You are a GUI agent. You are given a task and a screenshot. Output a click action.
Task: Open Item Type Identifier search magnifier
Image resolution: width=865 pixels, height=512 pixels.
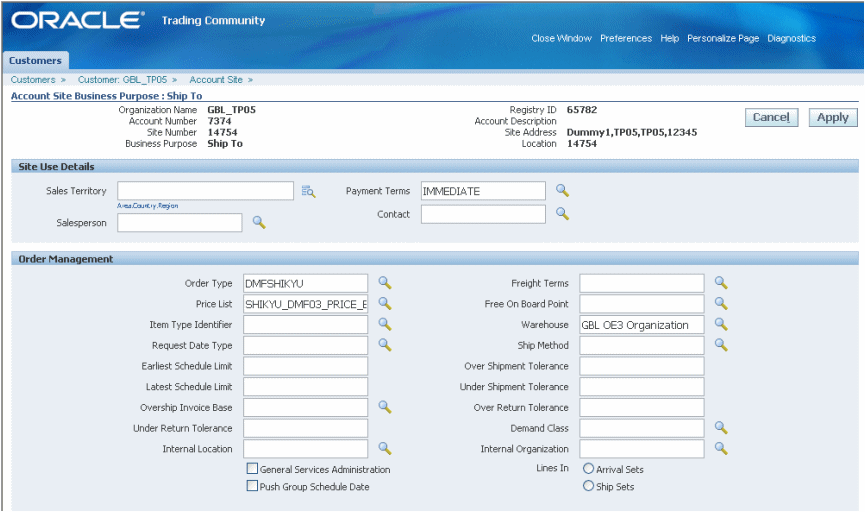[385, 324]
